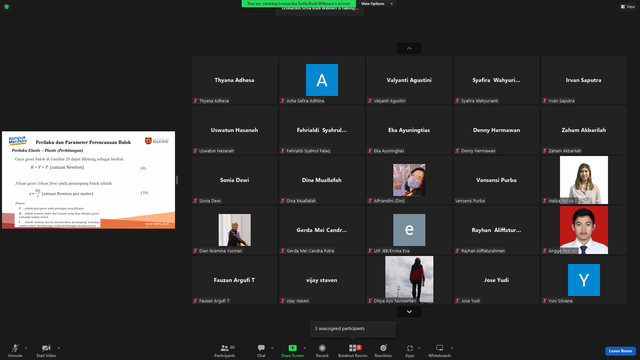Open the View Options dropdown
Viewport: 640px width, 360px height.
(x=377, y=4)
